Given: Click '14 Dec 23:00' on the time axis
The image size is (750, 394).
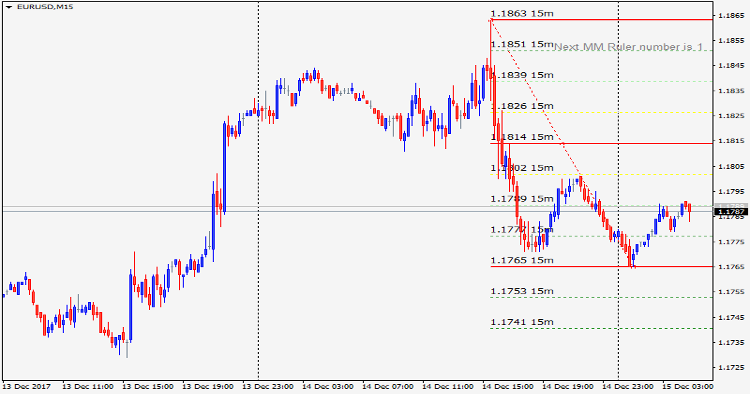Looking at the screenshot, I should click(628, 386).
